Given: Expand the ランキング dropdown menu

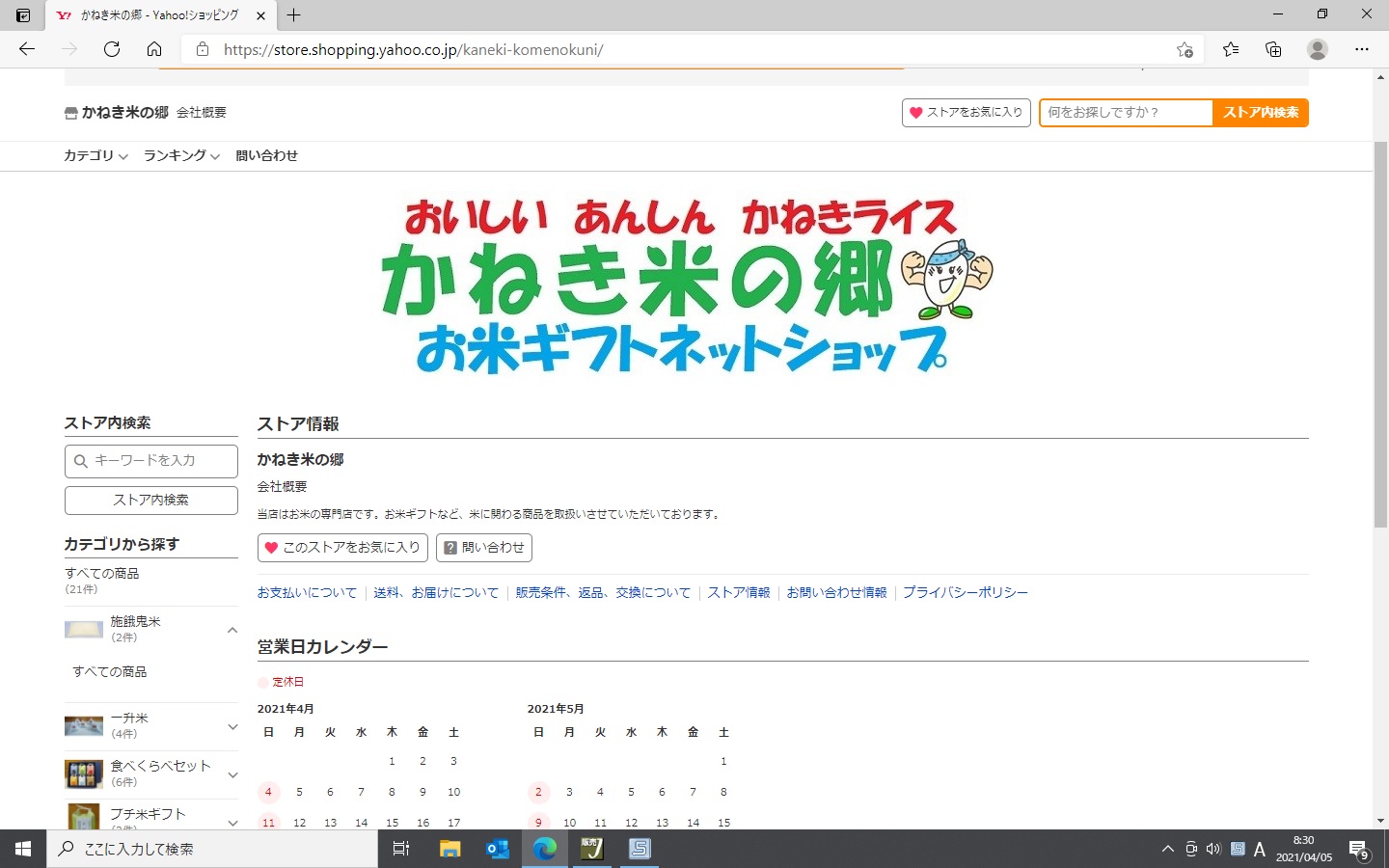Looking at the screenshot, I should [x=181, y=156].
